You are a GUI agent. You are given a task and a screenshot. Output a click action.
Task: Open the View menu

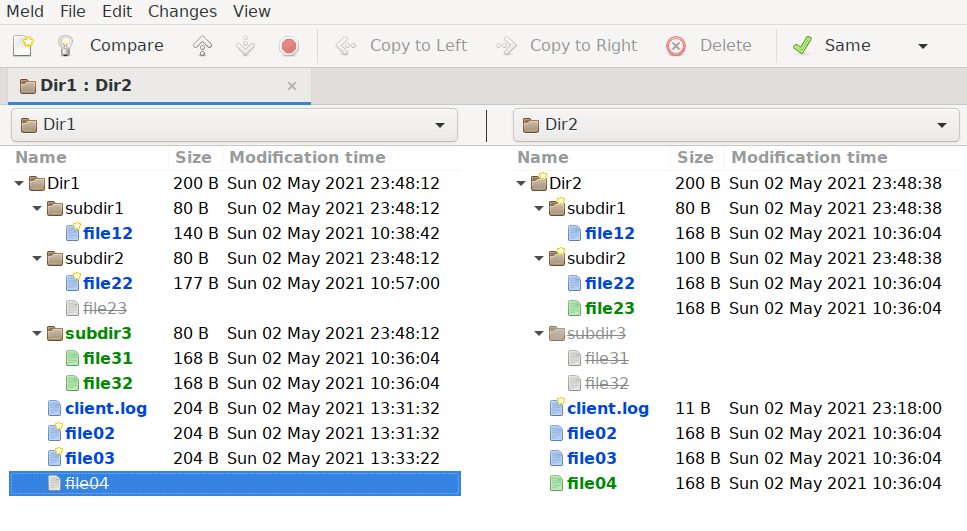[x=252, y=12]
